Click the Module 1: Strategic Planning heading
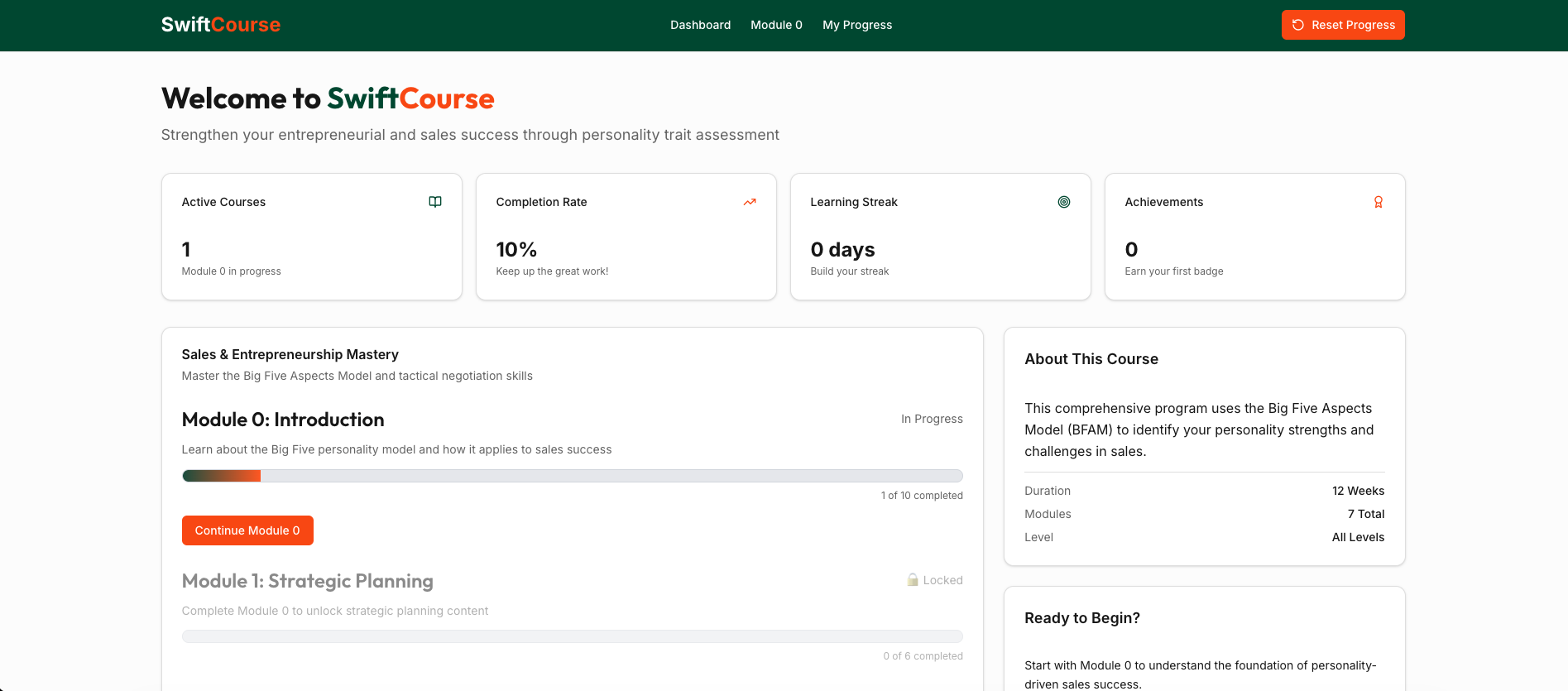Image resolution: width=1568 pixels, height=691 pixels. (307, 581)
